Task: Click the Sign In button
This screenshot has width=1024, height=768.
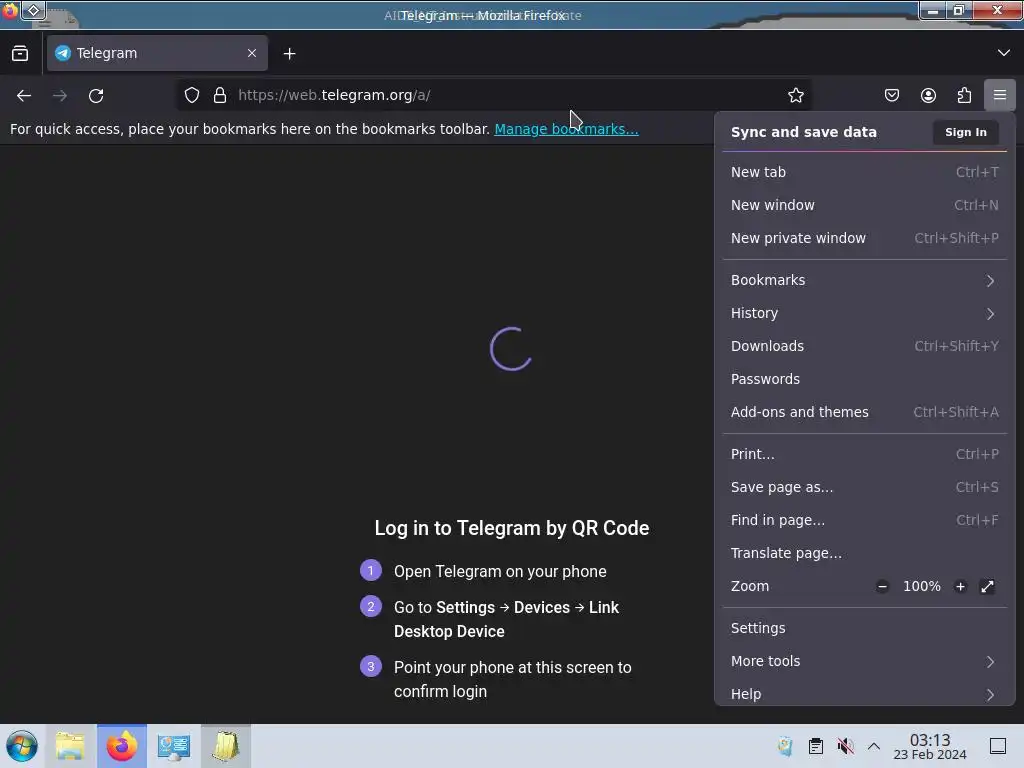Action: pos(966,132)
